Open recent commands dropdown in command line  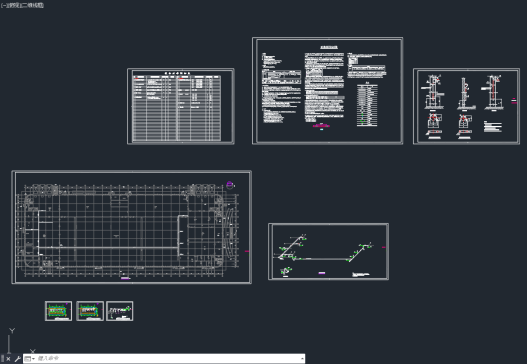30,359
